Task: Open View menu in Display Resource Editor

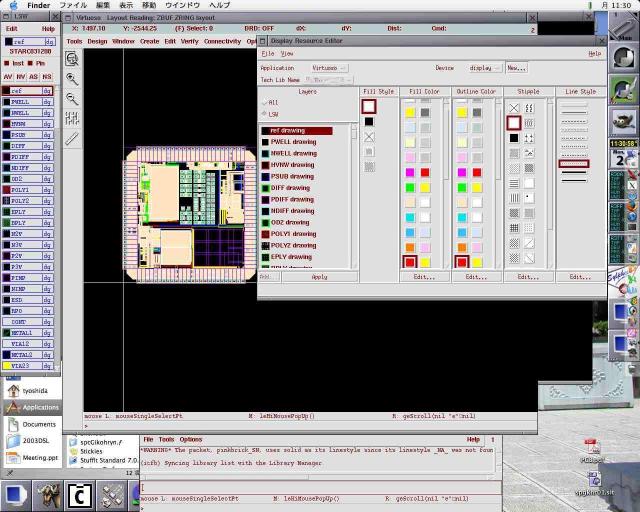Action: click(x=287, y=53)
